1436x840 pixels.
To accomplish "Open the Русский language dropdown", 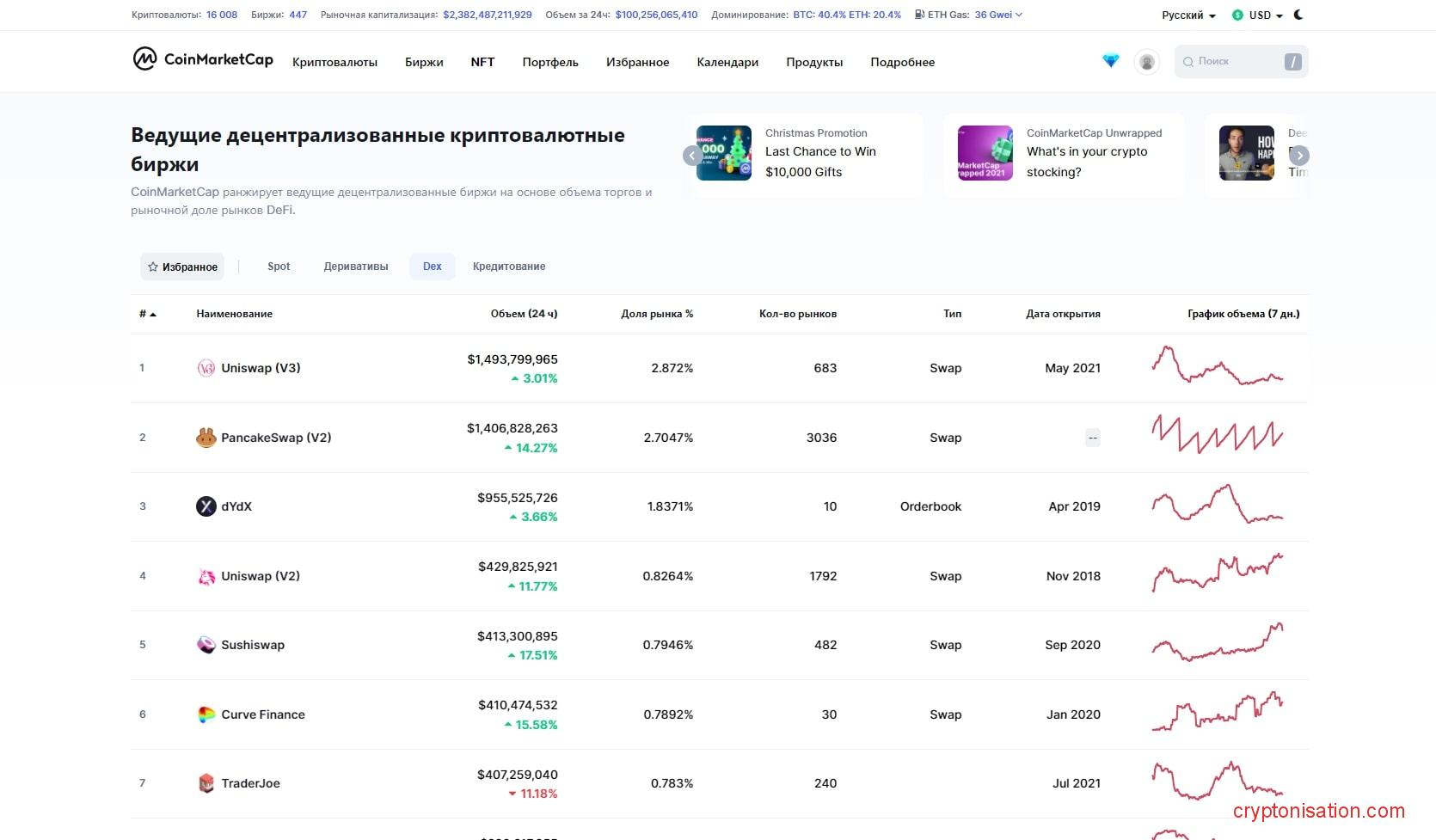I will 1188,15.
